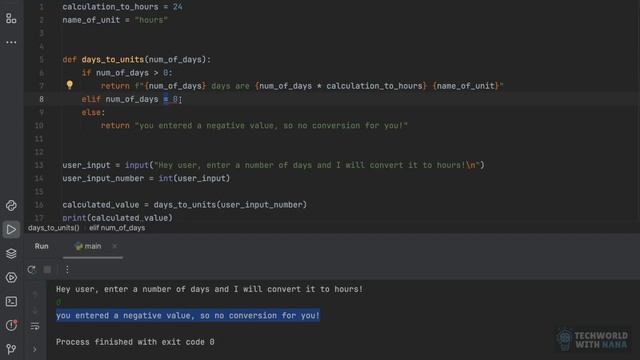Open the Git version control tool window

(x=11, y=349)
